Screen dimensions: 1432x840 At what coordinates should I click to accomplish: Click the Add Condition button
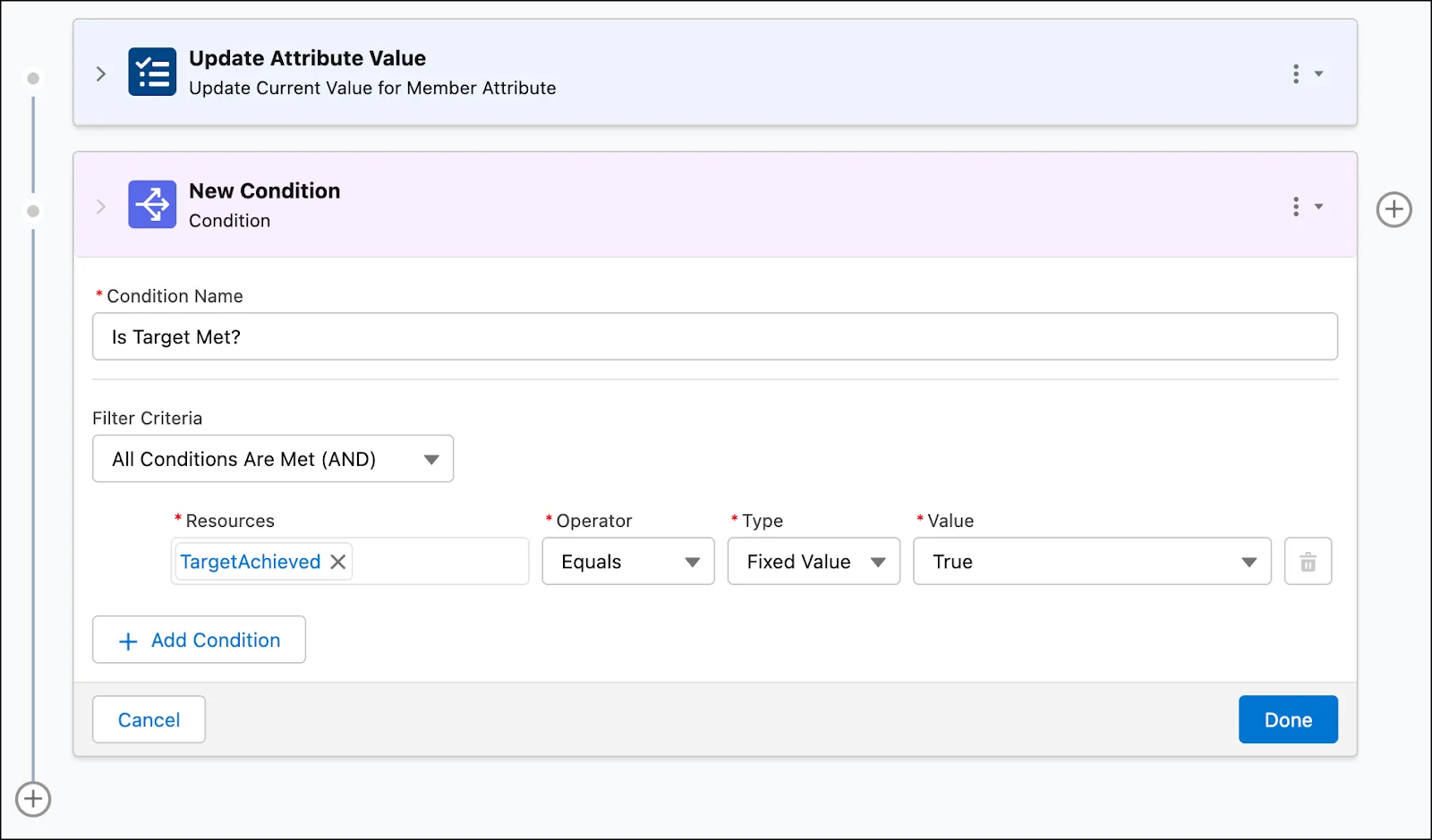coord(199,640)
